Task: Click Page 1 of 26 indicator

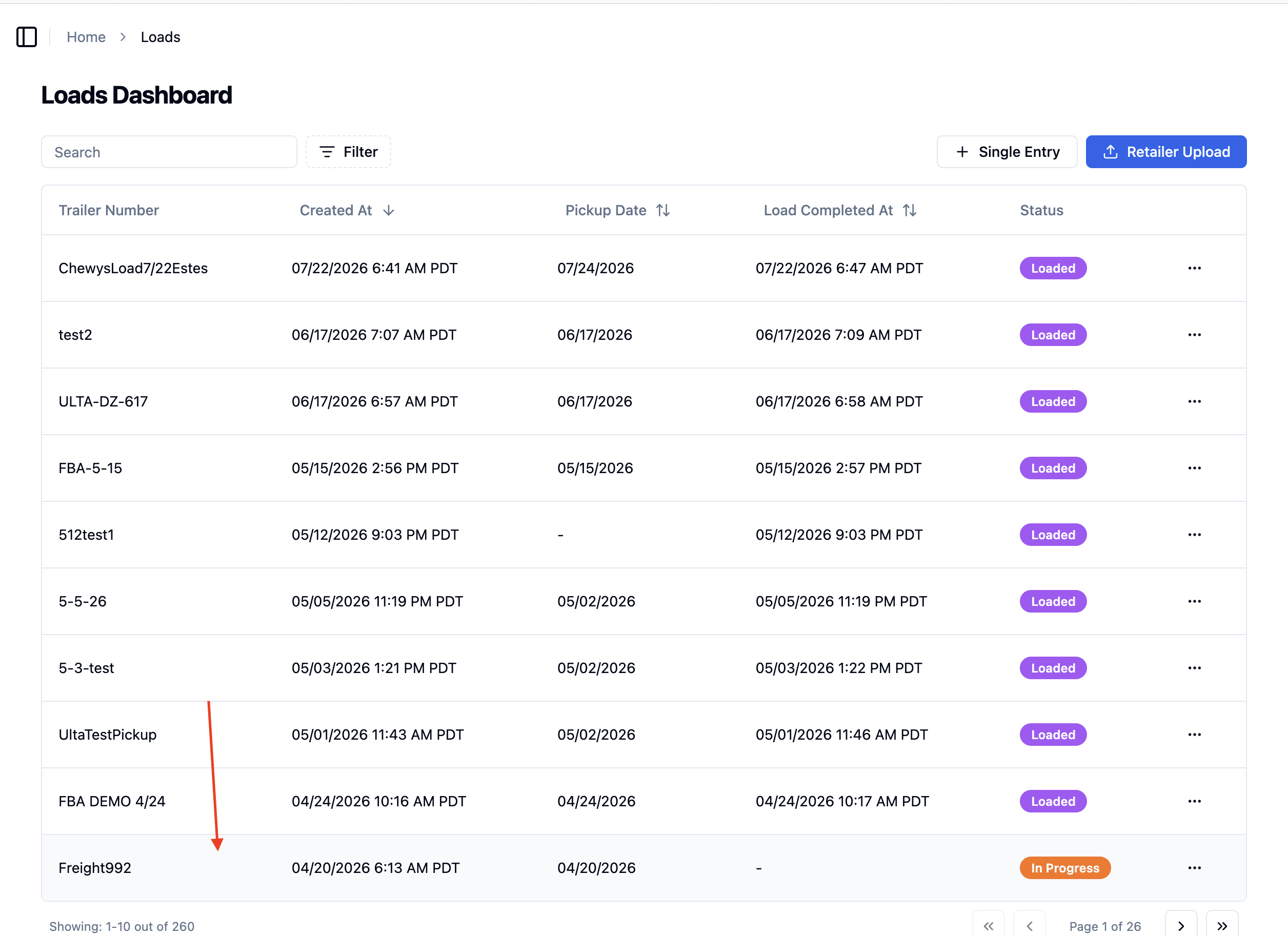Action: (1104, 926)
